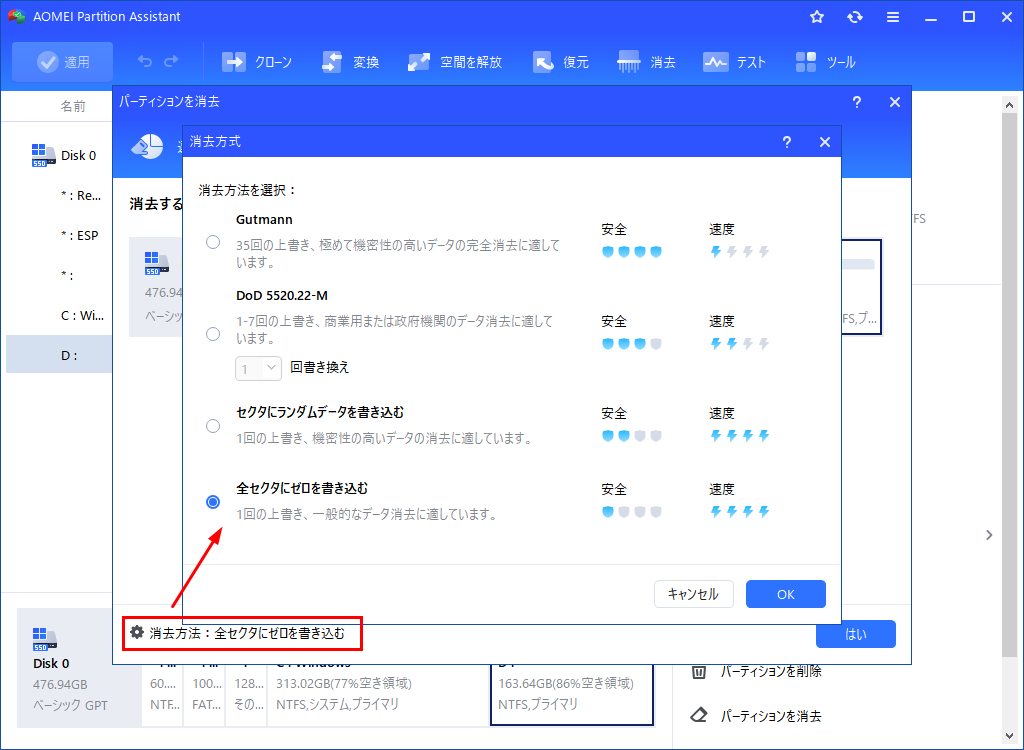Open the Test (テスト) tool
This screenshot has height=750, width=1024.
tap(715, 62)
